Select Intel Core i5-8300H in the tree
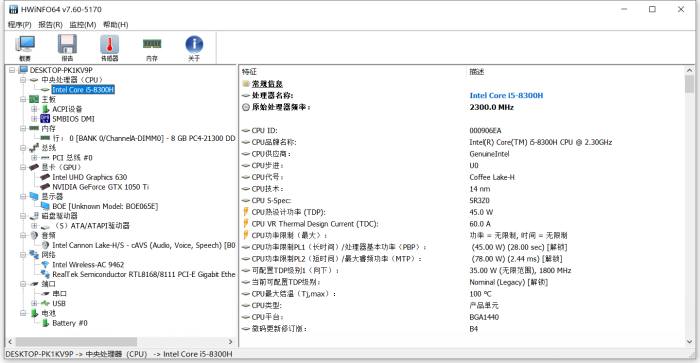Image resolution: width=700 pixels, height=363 pixels. (x=83, y=90)
